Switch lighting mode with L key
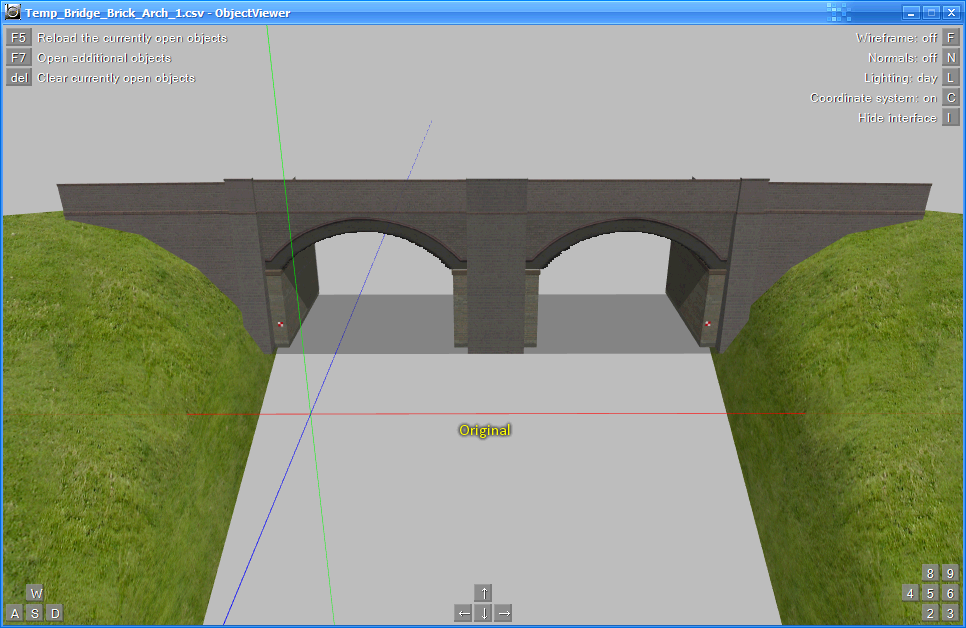The width and height of the screenshot is (966, 628). (x=951, y=78)
